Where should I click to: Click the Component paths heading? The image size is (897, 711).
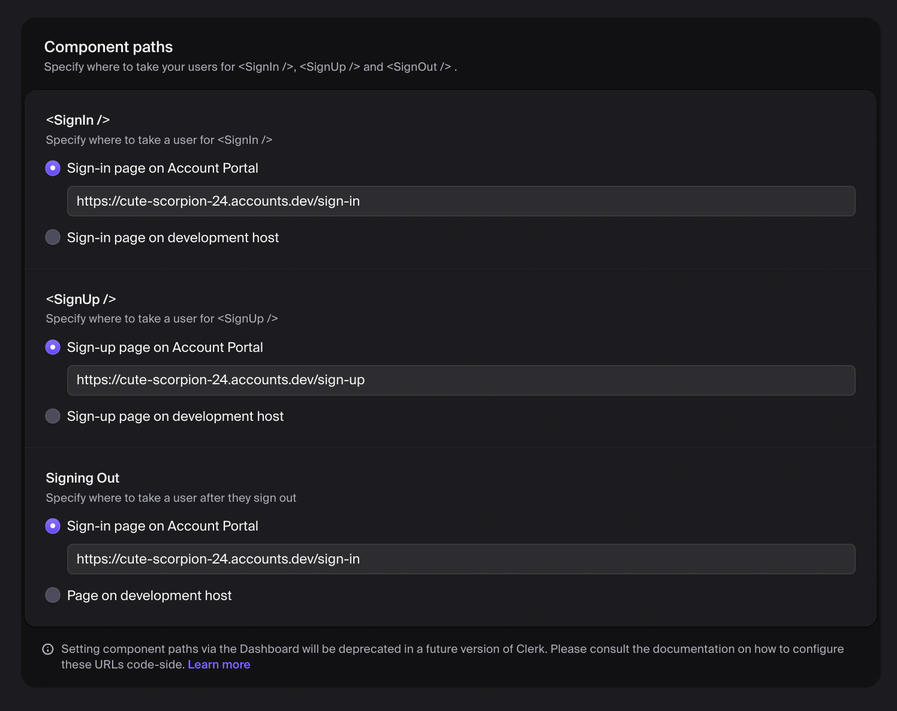(107, 46)
